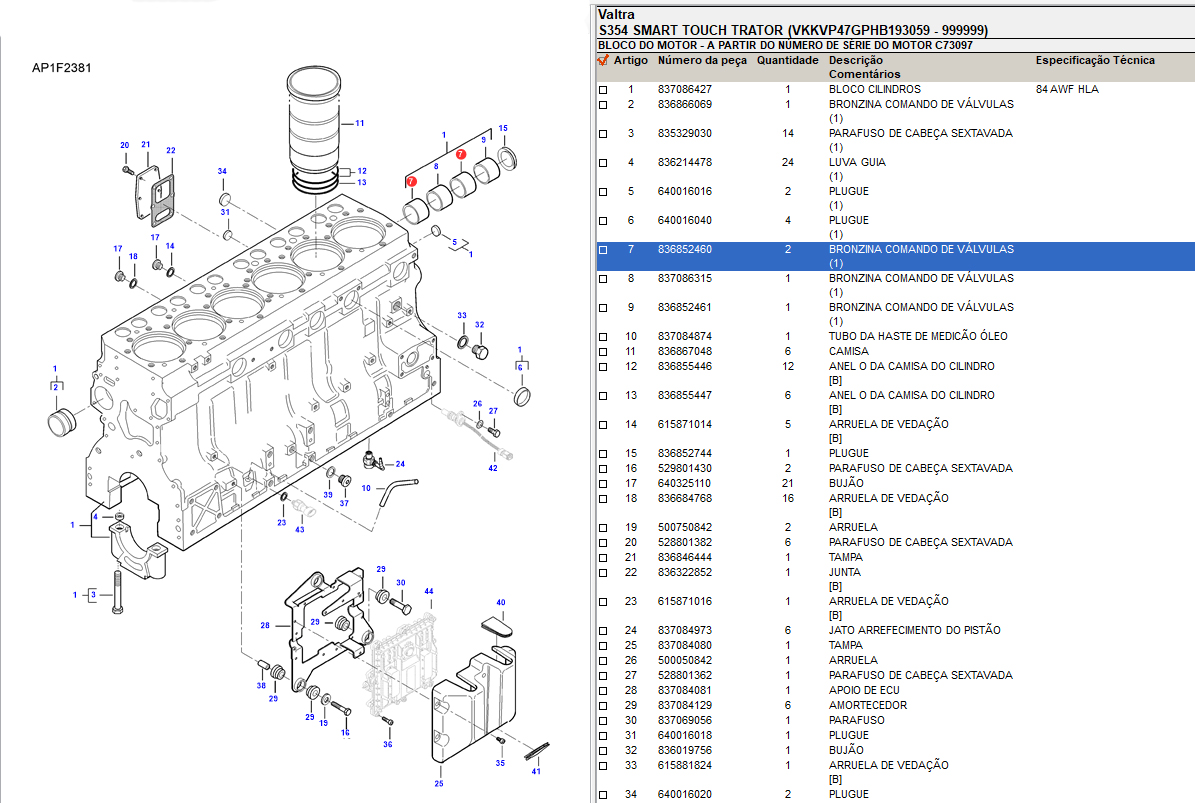Click the red checkmark icon in table header
1195x803 pixels.
pos(603,60)
